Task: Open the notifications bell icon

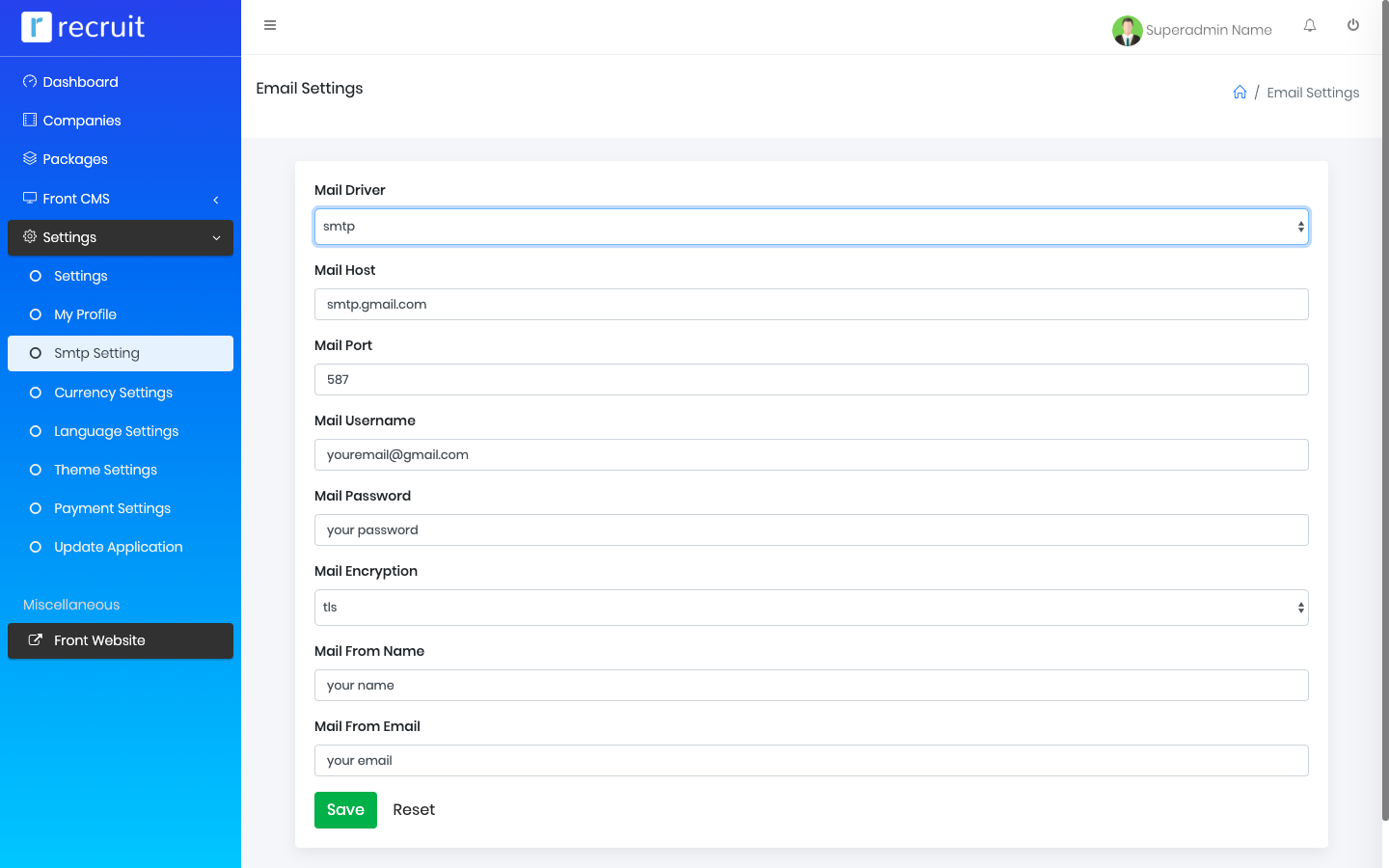Action: pyautogui.click(x=1310, y=26)
